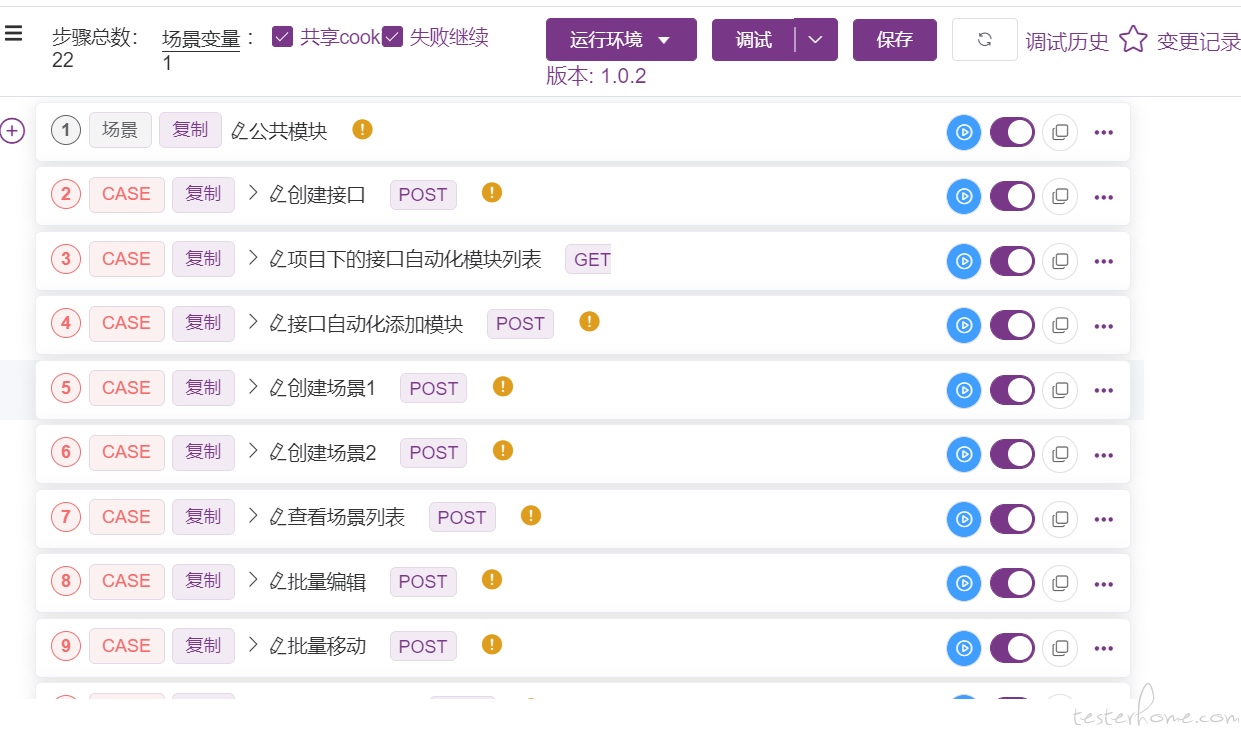Click the hamburger menu icon

coord(13,34)
